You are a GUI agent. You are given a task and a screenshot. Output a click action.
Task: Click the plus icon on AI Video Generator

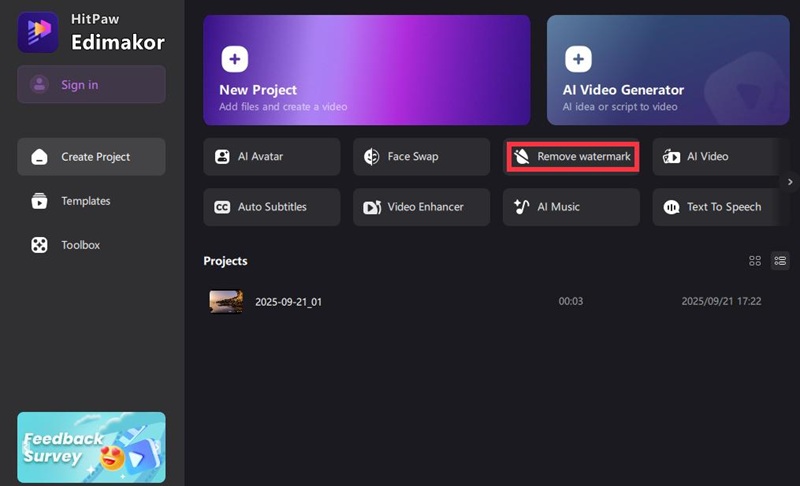coord(578,59)
